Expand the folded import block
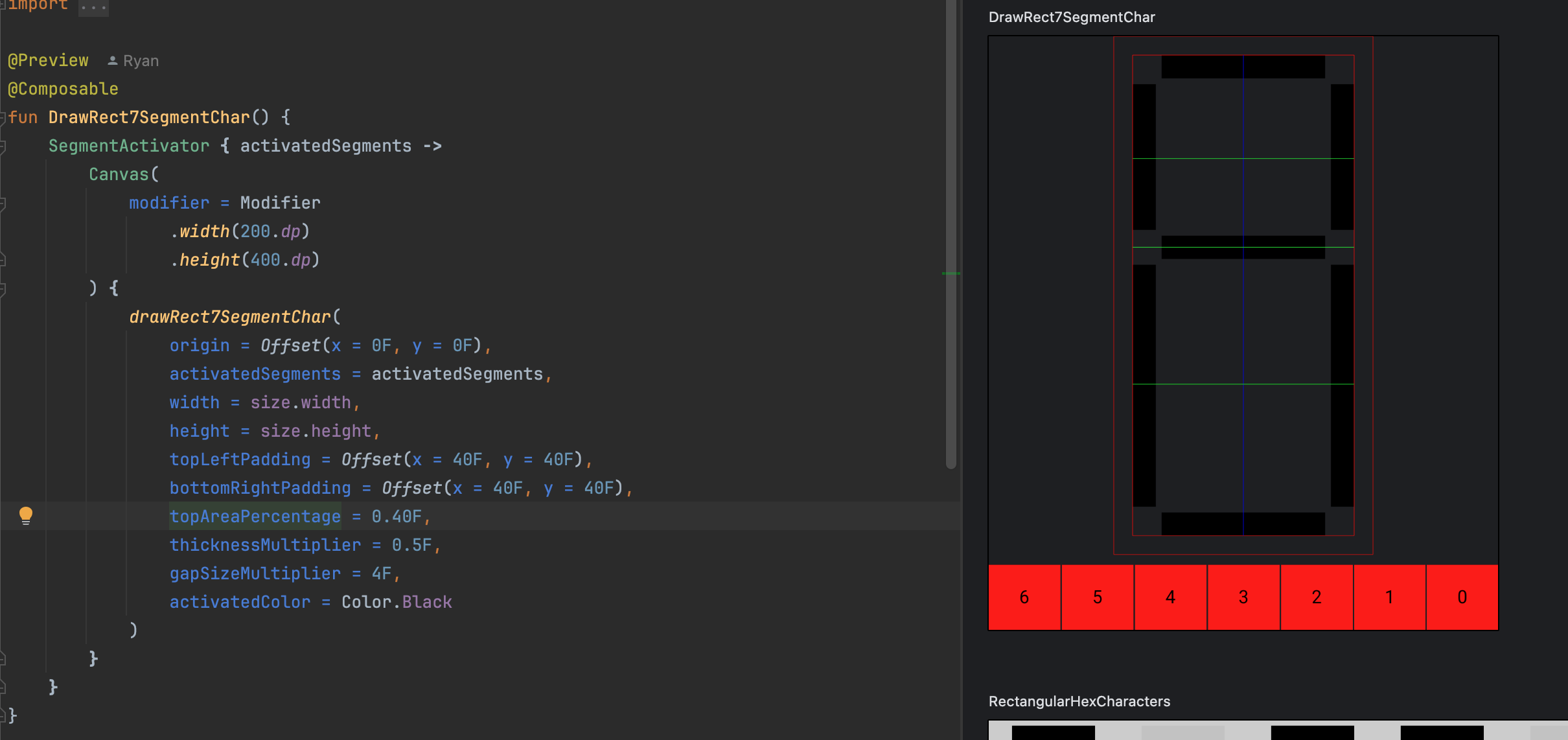This screenshot has width=1568, height=740. [93, 6]
